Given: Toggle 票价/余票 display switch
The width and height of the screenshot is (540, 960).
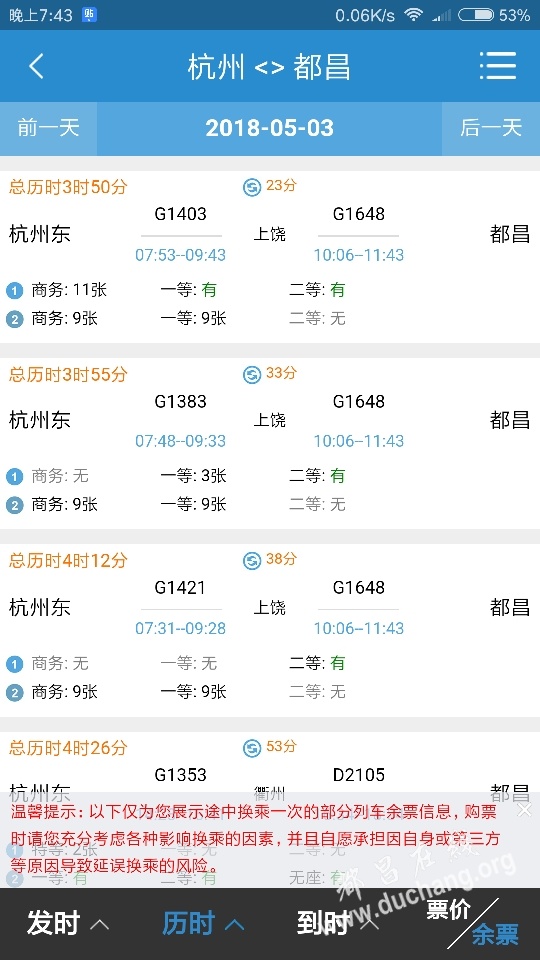Looking at the screenshot, I should coord(472,923).
